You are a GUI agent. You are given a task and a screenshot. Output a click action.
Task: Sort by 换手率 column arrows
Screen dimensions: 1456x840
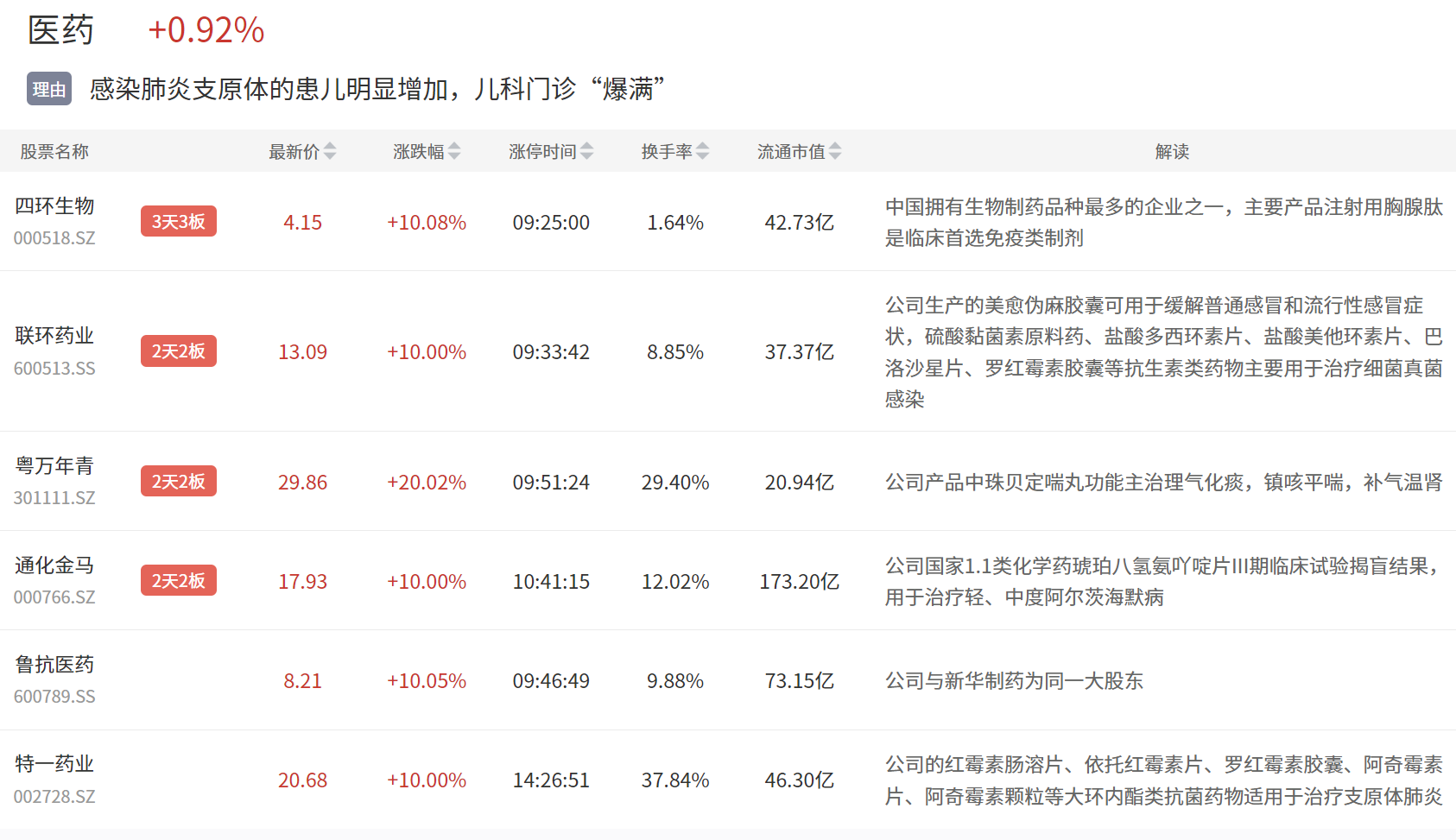(702, 151)
